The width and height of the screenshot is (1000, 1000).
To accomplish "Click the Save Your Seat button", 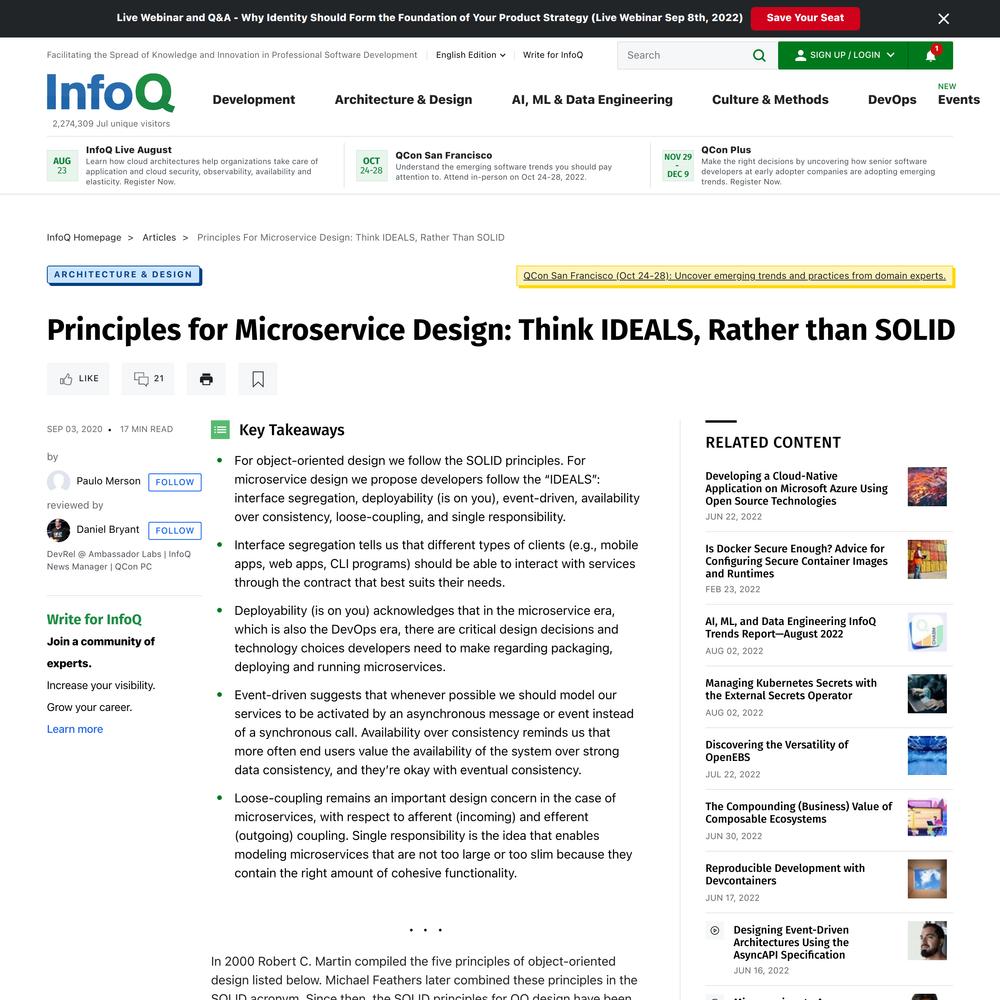I will pyautogui.click(x=805, y=18).
